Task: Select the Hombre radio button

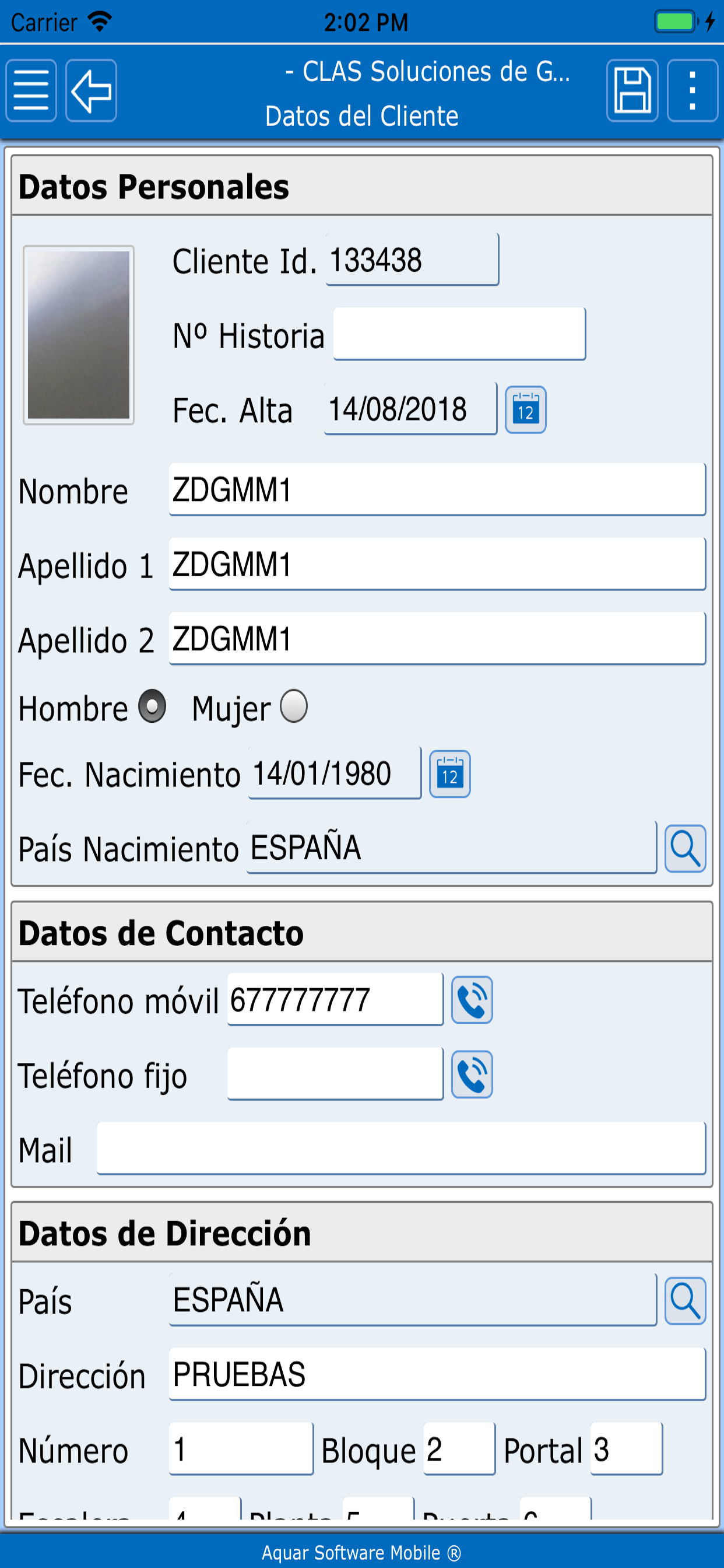Action: 153,706
